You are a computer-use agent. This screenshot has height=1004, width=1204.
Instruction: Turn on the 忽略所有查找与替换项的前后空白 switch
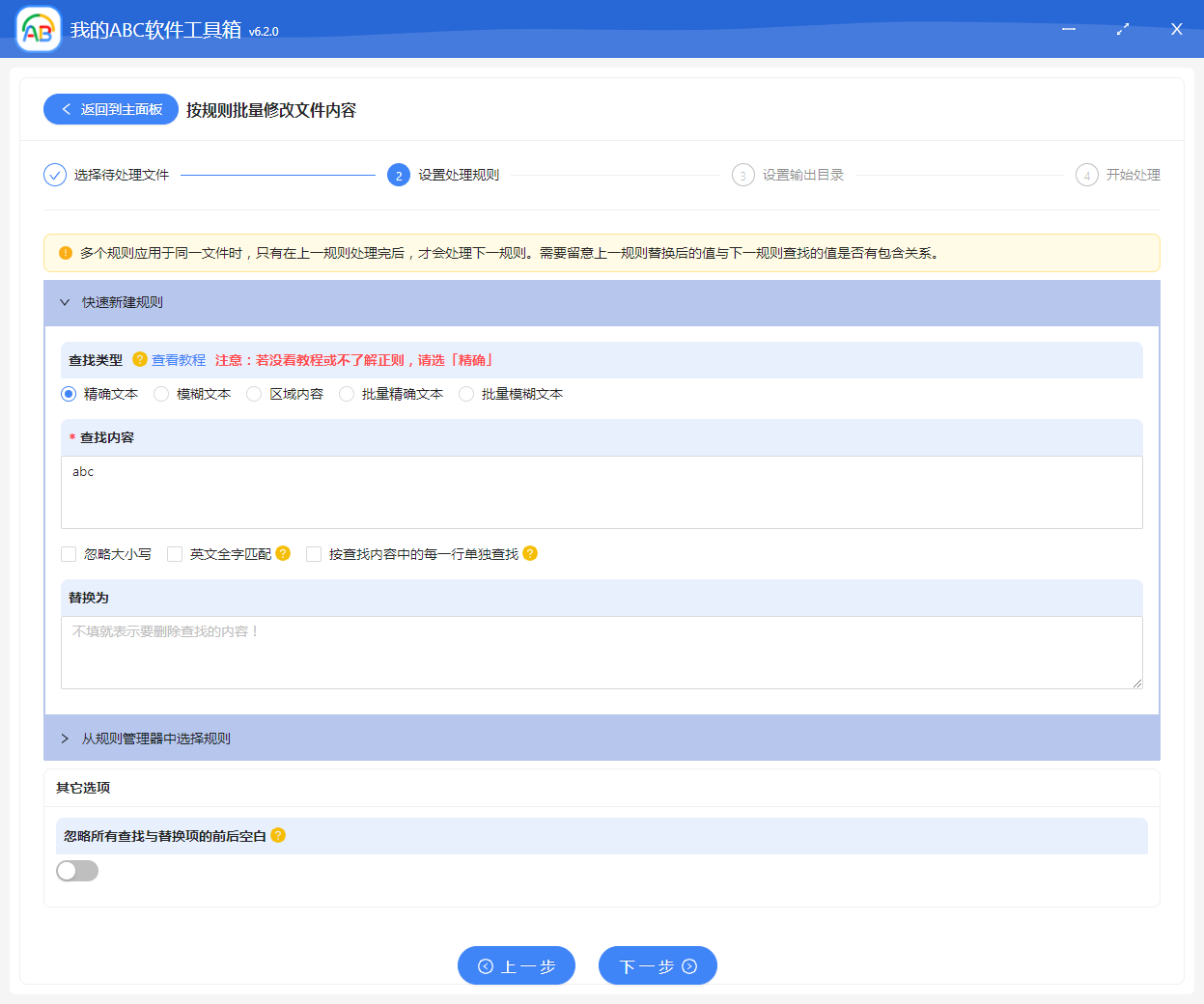tap(77, 870)
